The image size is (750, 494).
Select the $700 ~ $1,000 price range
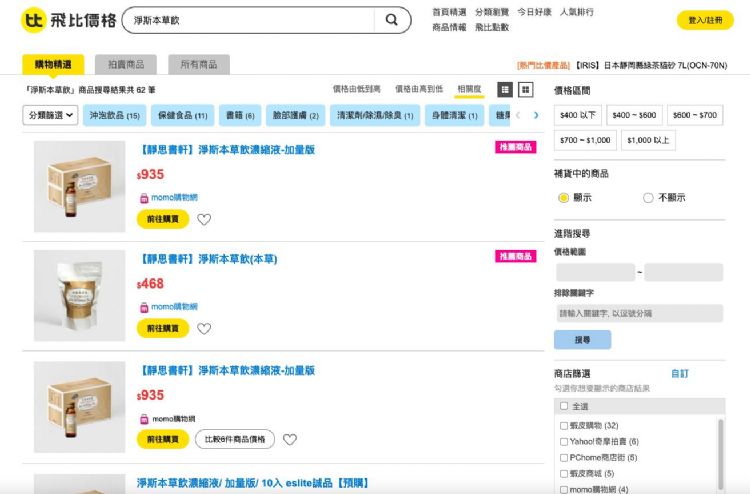click(x=585, y=140)
